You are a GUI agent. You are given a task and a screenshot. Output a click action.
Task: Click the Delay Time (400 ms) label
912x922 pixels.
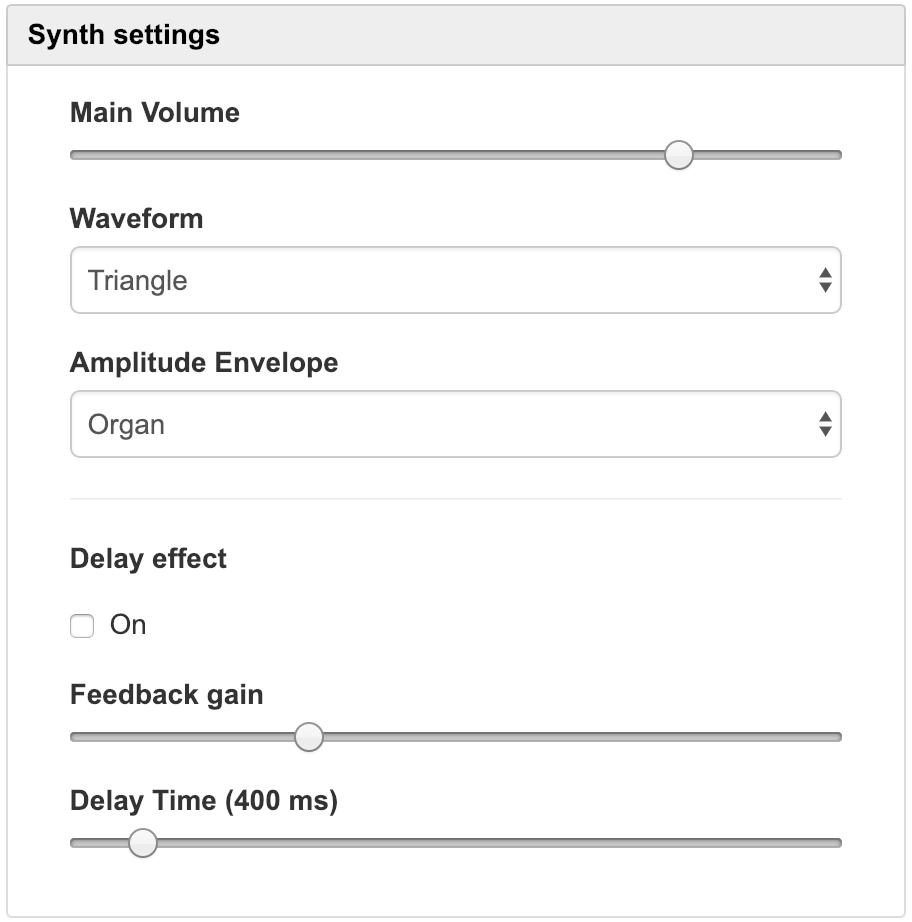pos(204,801)
